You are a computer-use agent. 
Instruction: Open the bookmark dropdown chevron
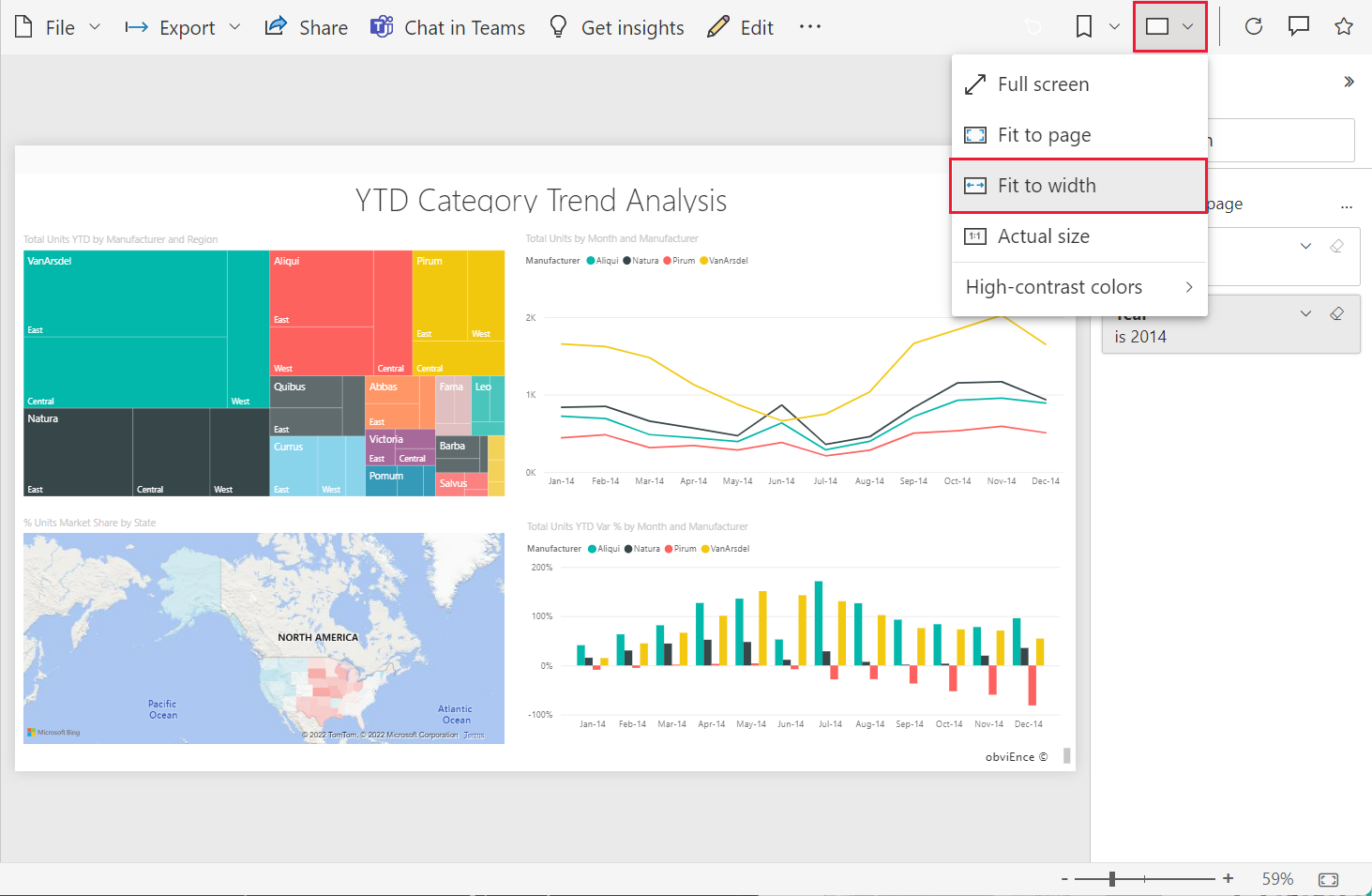click(x=1114, y=26)
